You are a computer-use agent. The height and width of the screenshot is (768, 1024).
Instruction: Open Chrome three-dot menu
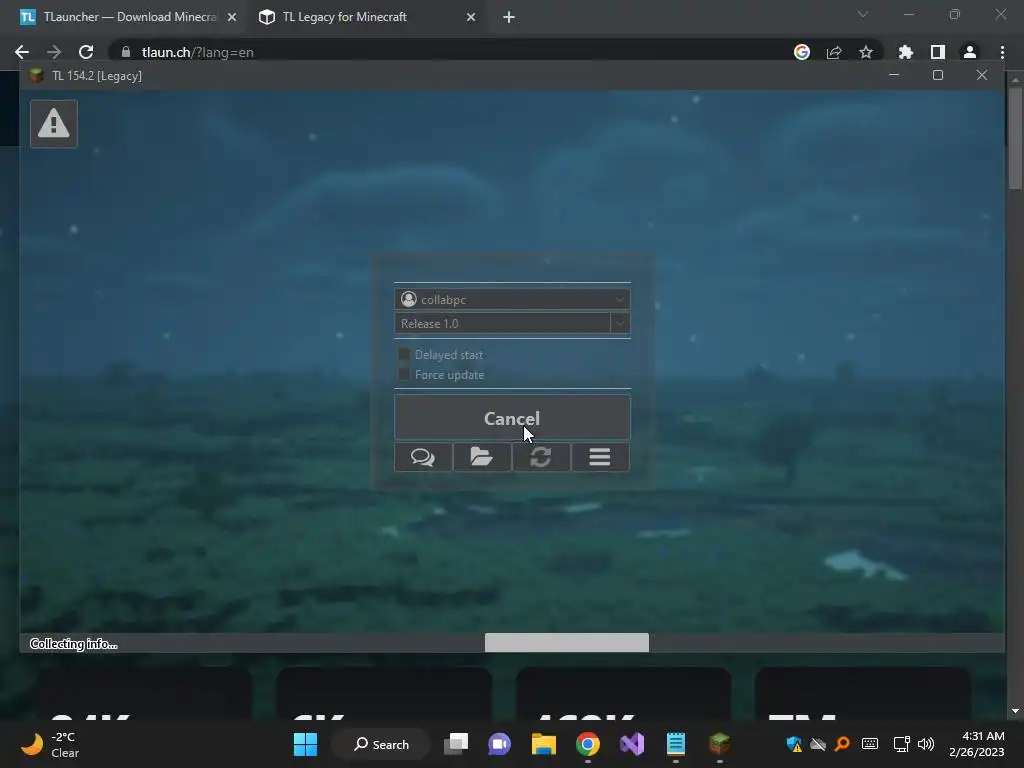[1002, 52]
